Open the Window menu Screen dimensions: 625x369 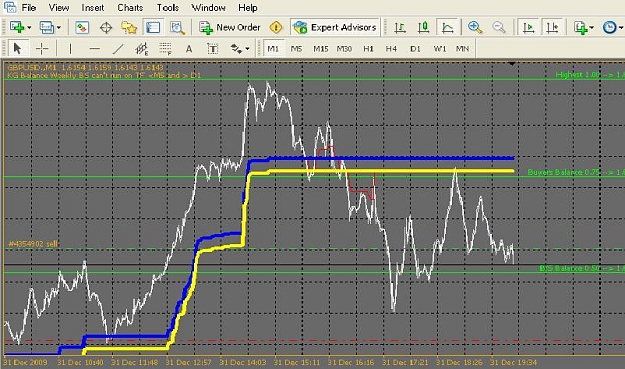point(208,8)
